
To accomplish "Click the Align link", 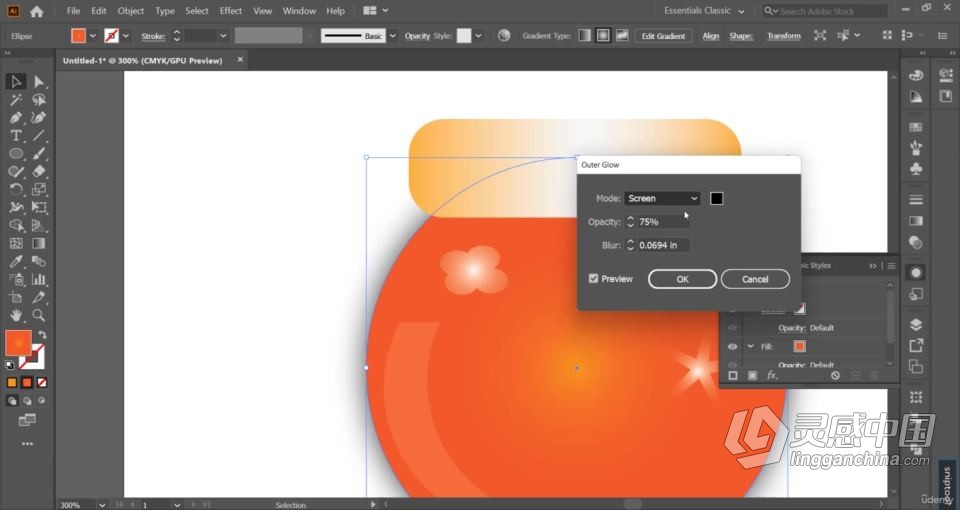I will pos(711,36).
